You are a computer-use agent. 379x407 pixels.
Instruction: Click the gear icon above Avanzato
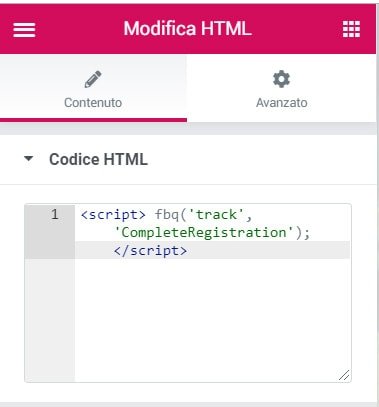click(281, 79)
